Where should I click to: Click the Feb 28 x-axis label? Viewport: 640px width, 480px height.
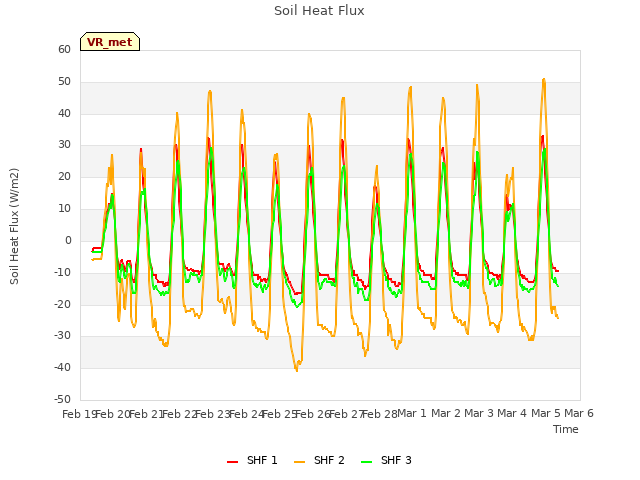(380, 414)
